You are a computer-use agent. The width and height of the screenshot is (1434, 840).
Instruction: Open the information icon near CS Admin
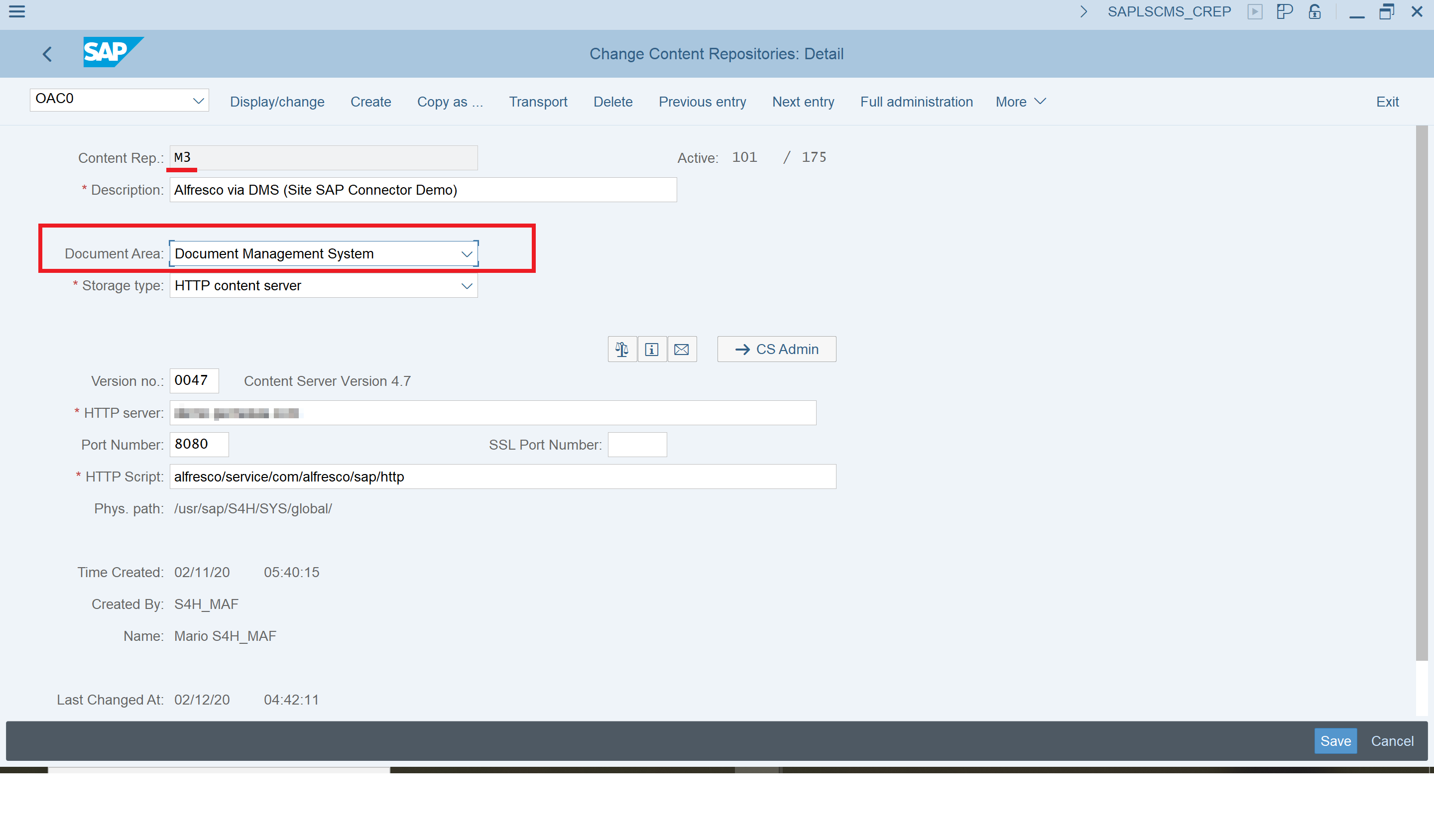tap(652, 349)
